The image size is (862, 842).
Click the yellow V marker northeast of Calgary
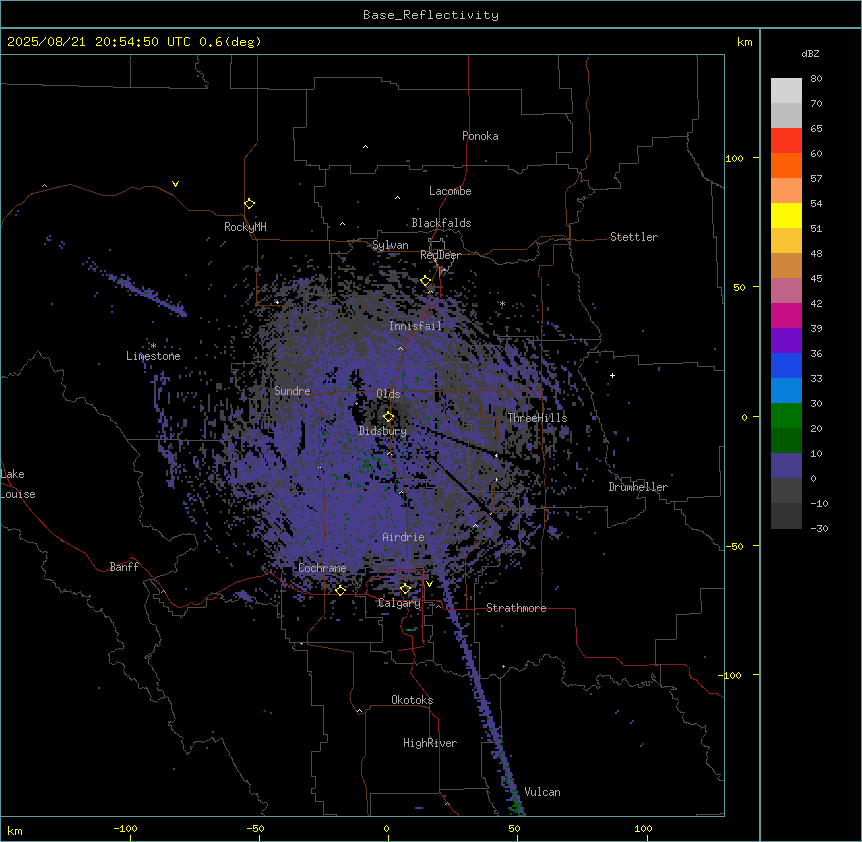pyautogui.click(x=429, y=584)
